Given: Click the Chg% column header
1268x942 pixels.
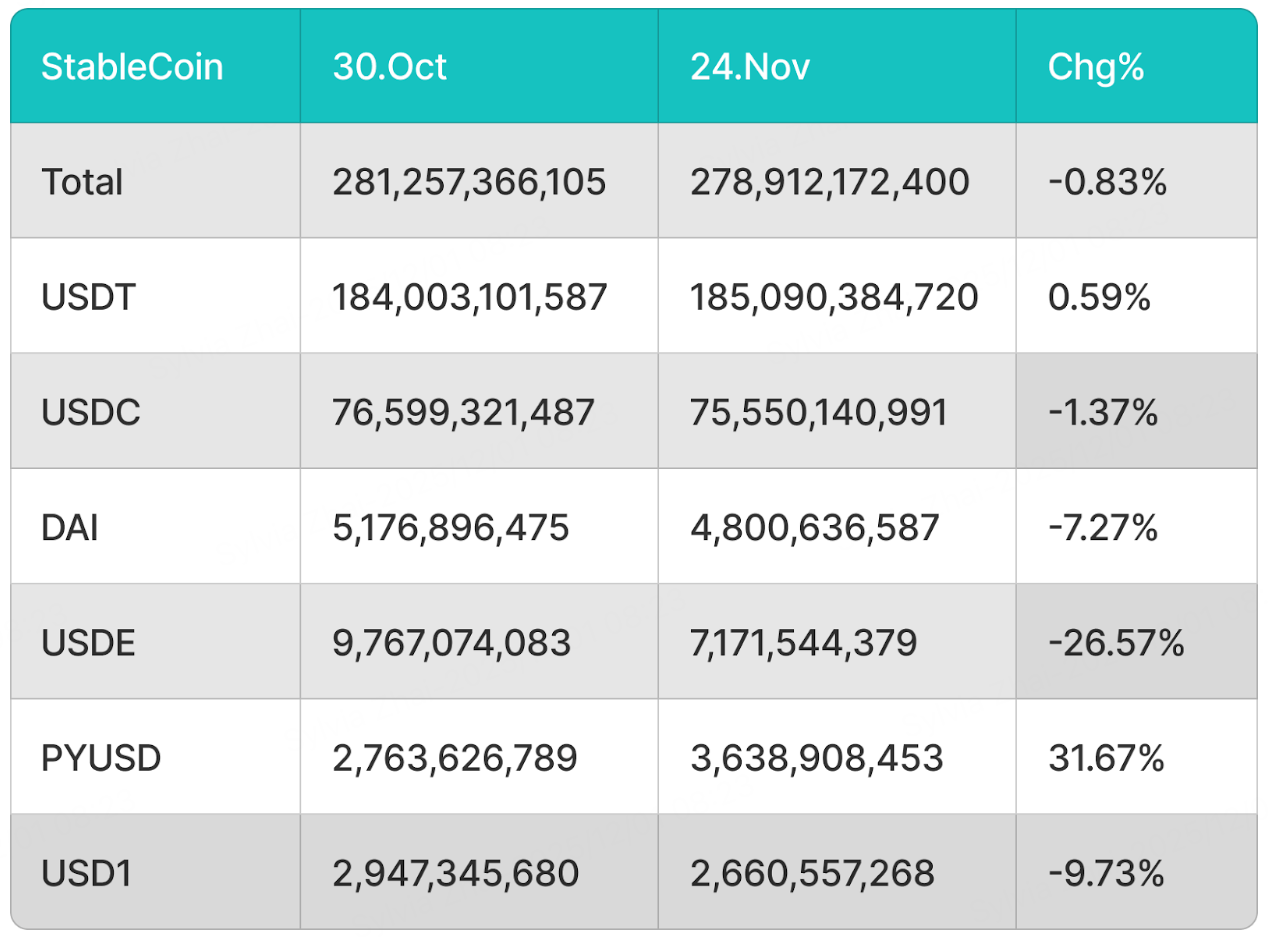Looking at the screenshot, I should tap(1096, 67).
